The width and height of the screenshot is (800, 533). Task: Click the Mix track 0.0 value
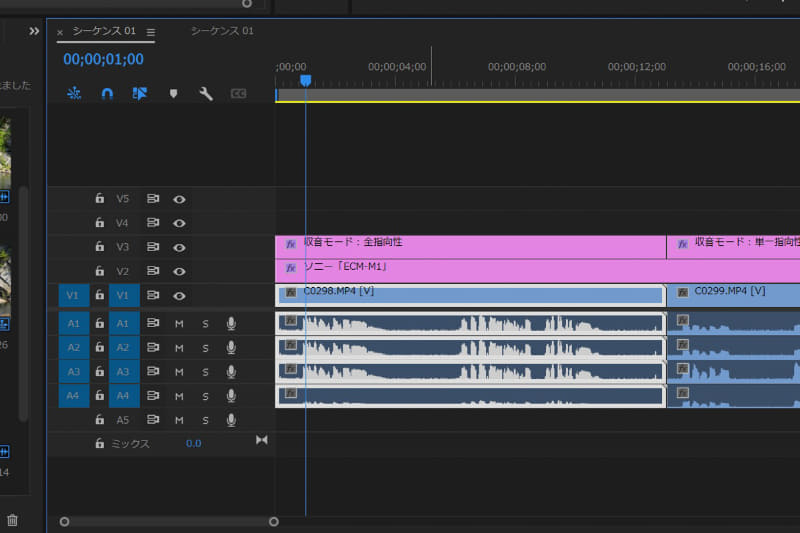(193, 444)
